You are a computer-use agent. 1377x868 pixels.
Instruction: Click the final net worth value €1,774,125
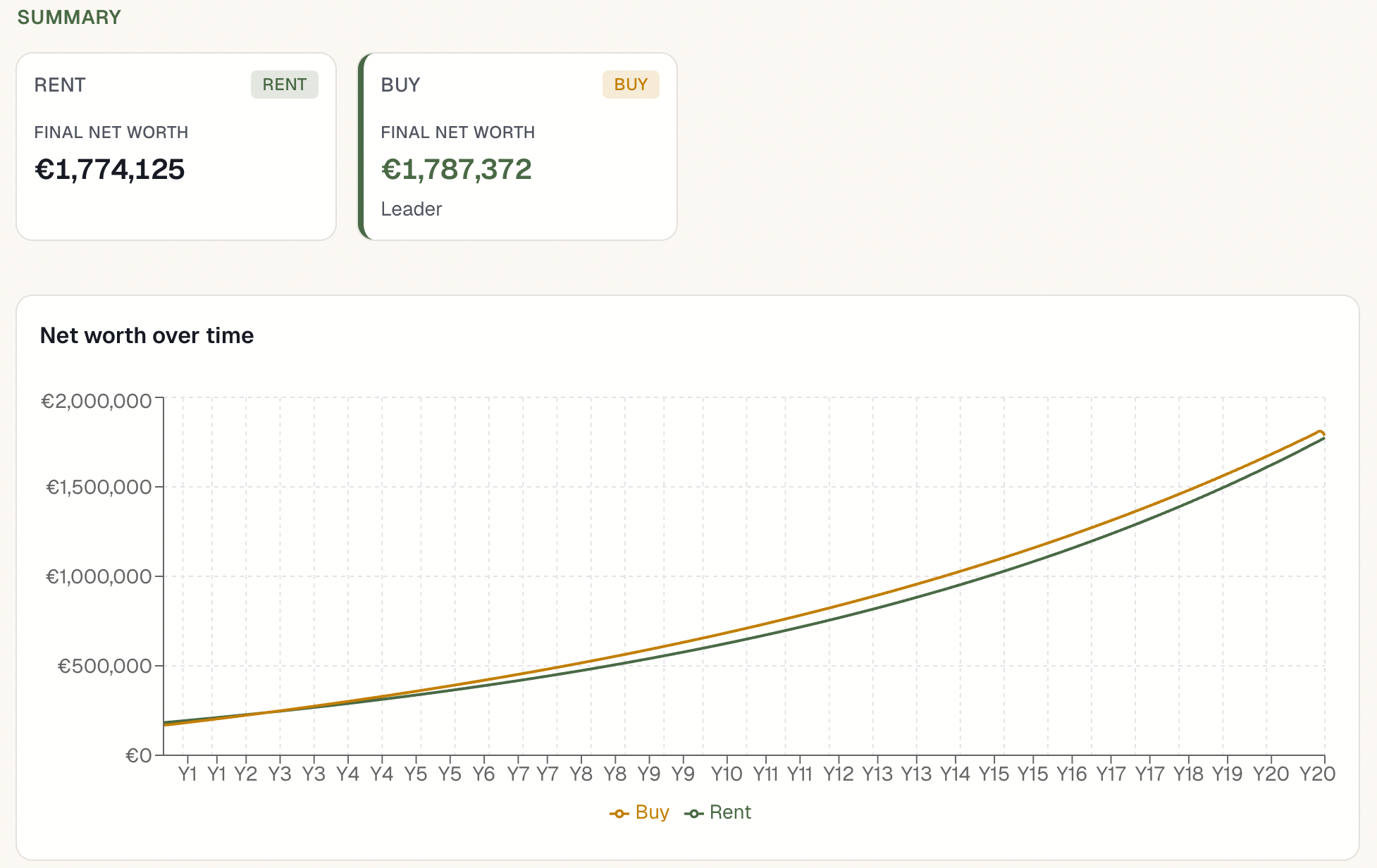point(110,169)
